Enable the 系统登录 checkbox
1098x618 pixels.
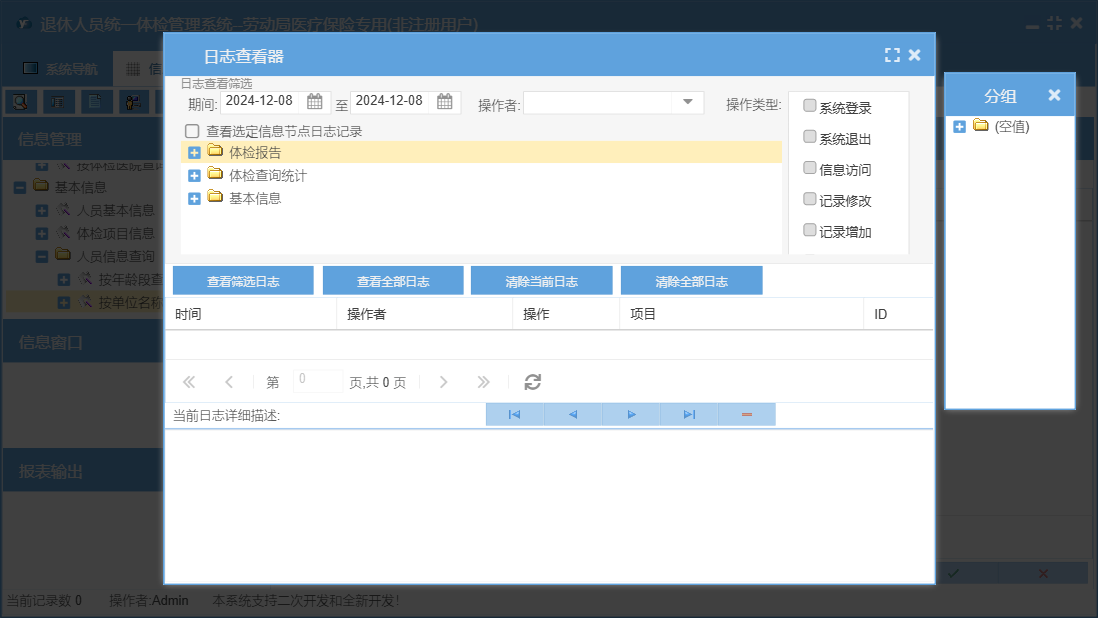coord(810,107)
